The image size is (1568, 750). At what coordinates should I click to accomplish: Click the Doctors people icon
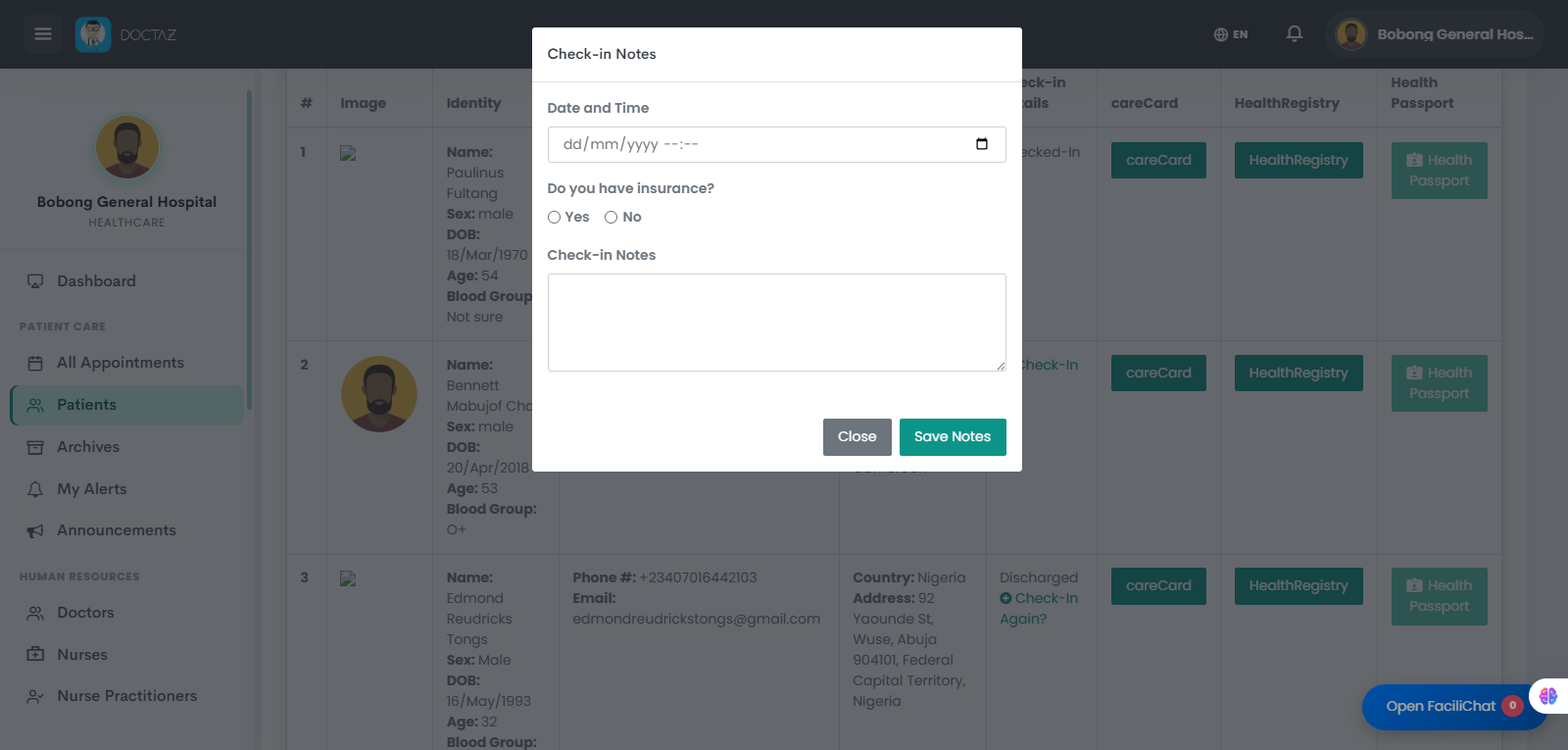click(35, 613)
